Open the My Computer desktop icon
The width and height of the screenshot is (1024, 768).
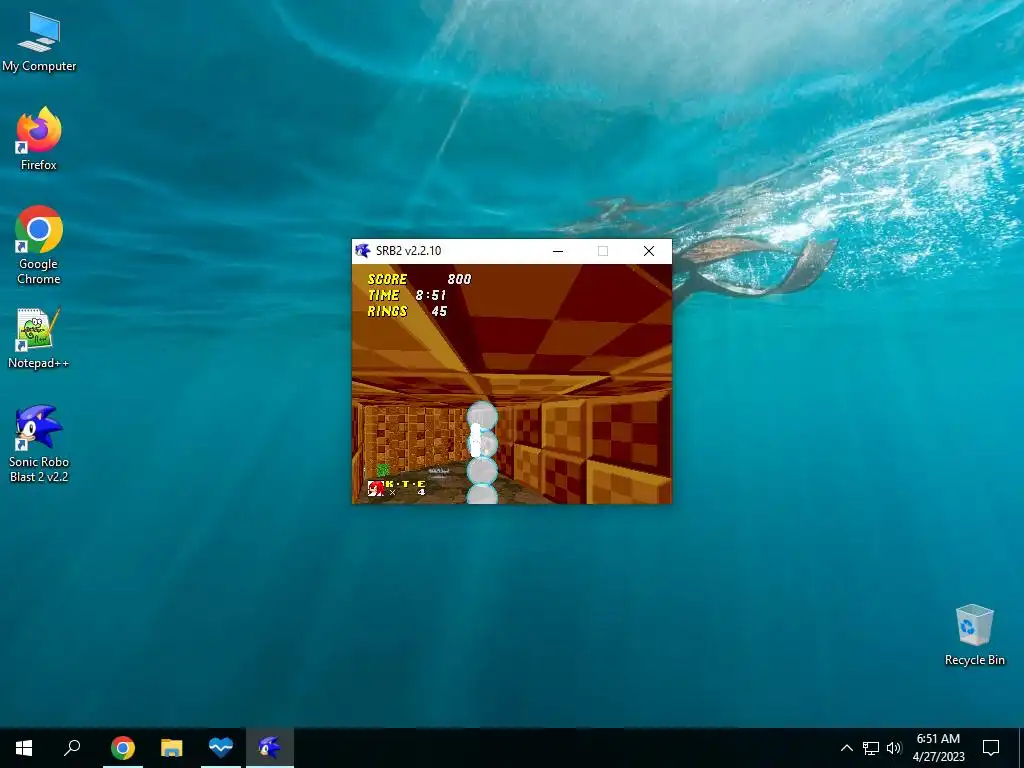[x=39, y=42]
